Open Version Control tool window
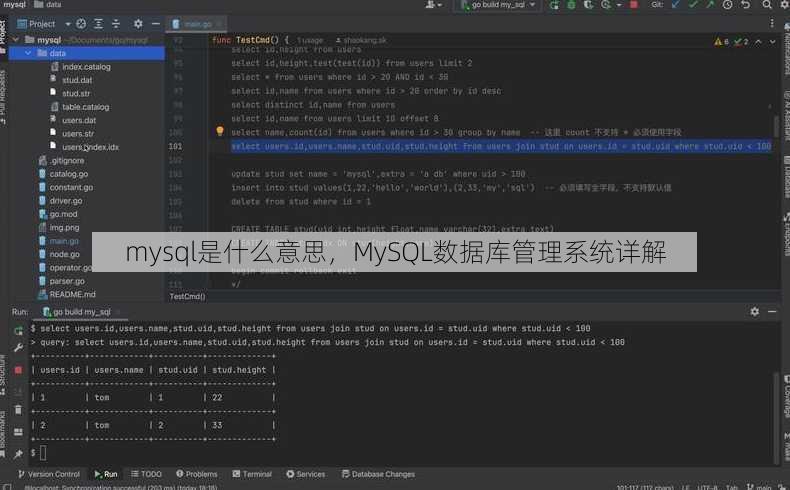 coord(49,474)
